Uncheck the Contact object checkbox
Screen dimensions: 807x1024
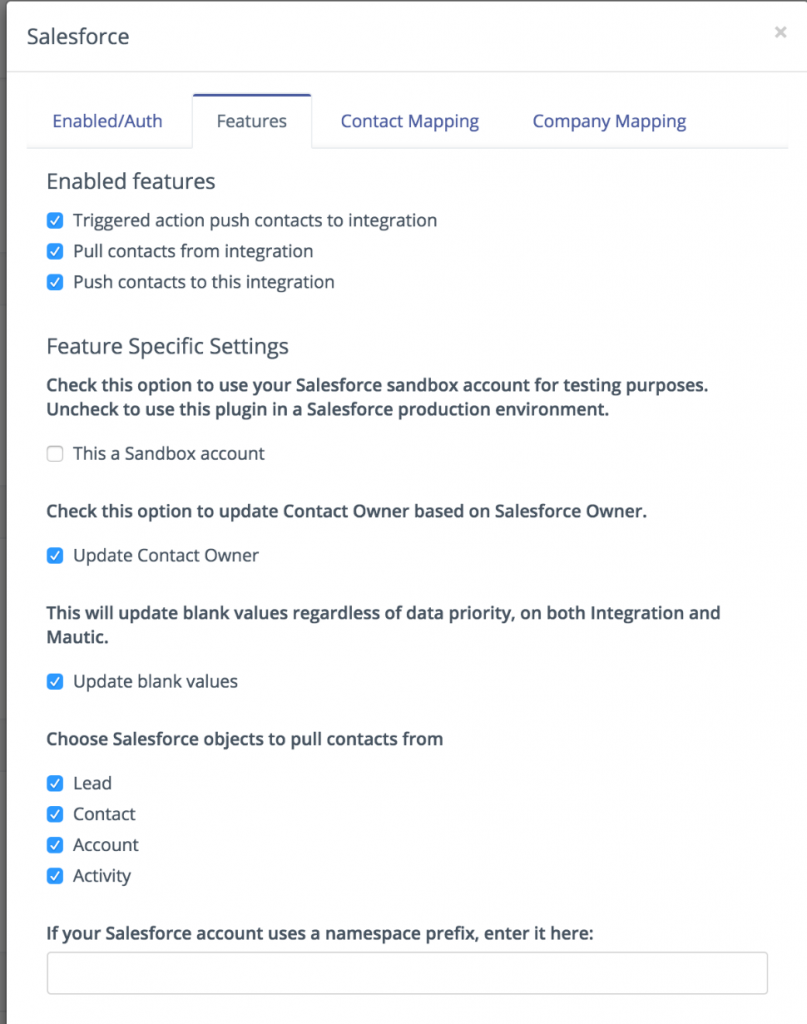pyautogui.click(x=55, y=815)
